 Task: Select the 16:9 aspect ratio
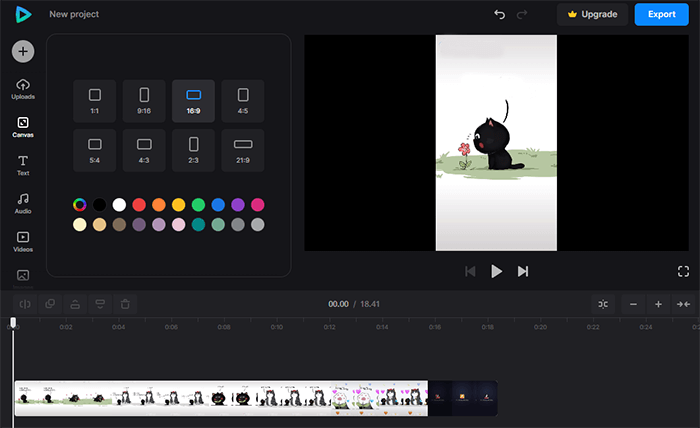point(193,101)
